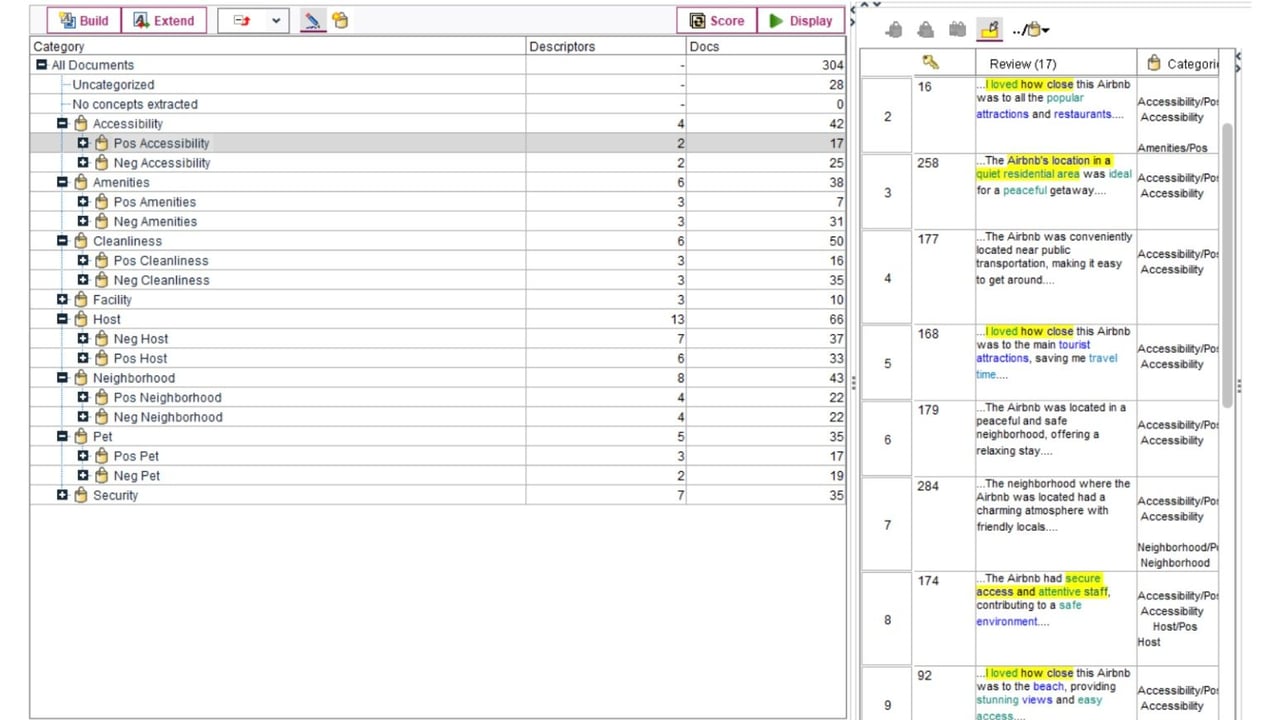Viewport: 1280px width, 720px height.
Task: Click the Host category bucket icon
Action: click(x=80, y=319)
